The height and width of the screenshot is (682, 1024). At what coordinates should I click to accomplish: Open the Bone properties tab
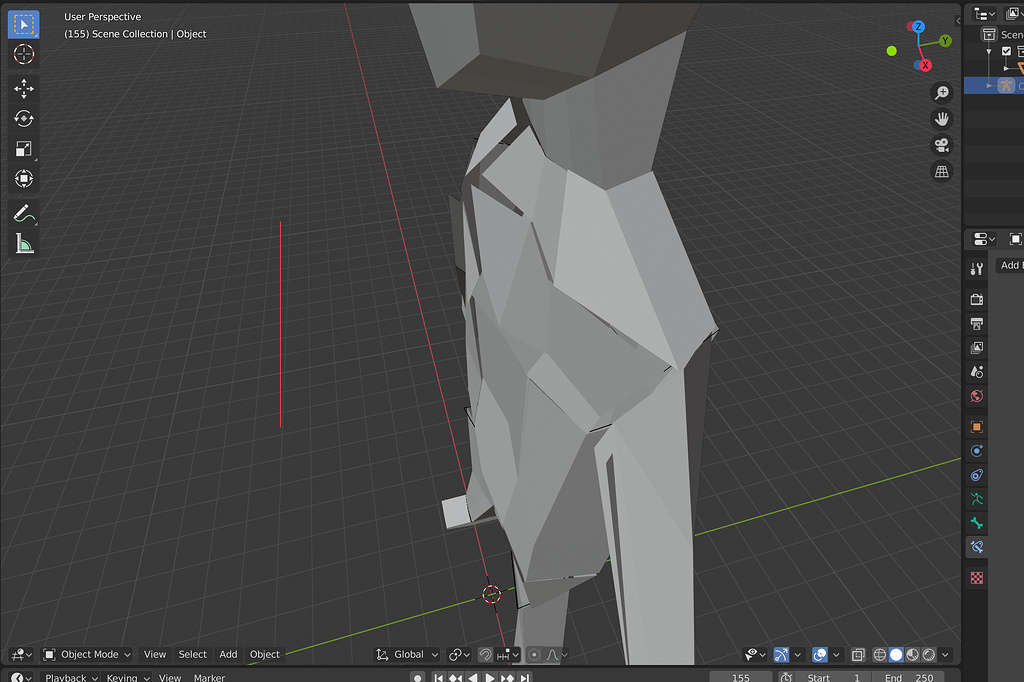point(976,523)
